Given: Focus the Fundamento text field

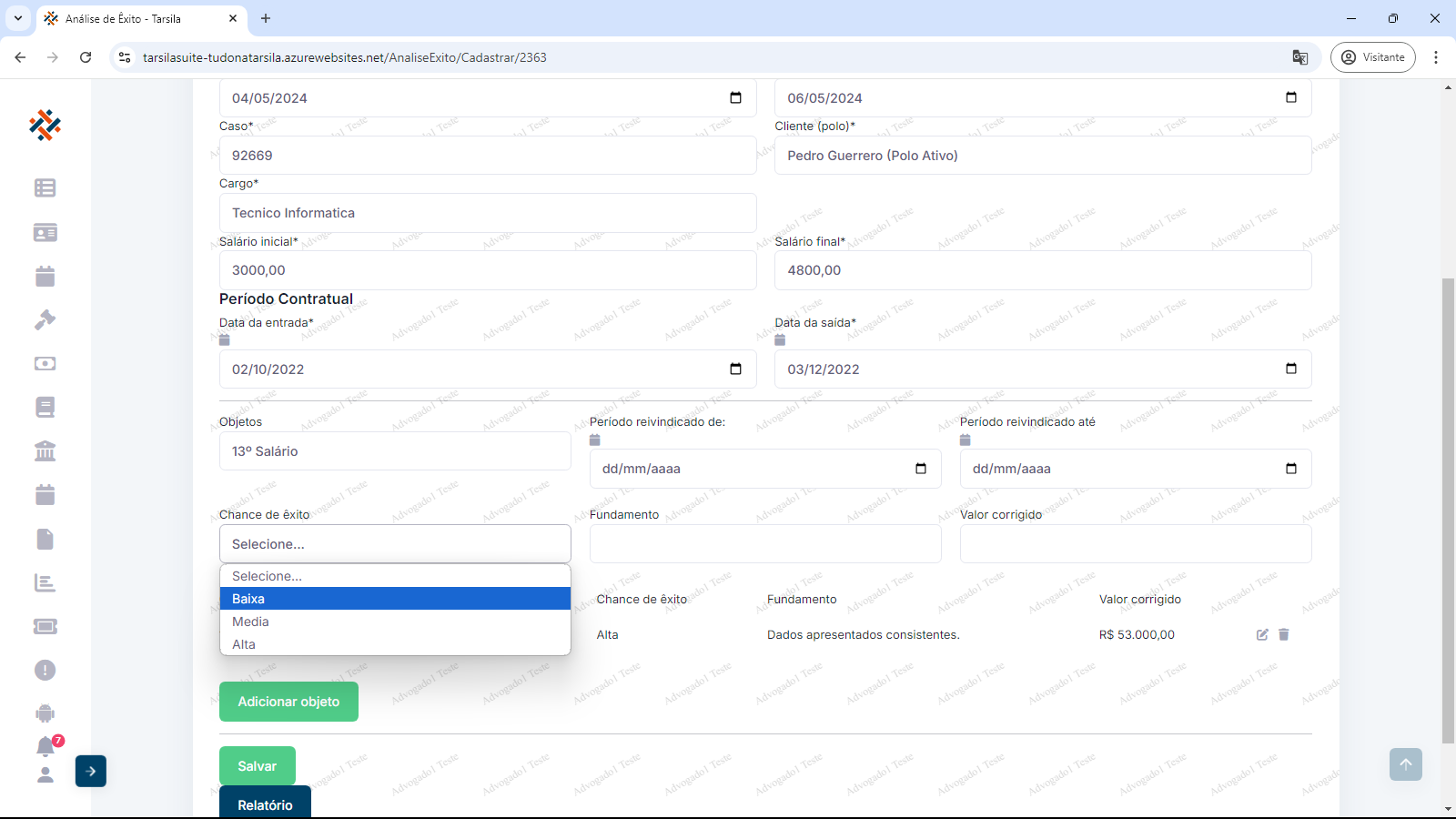Looking at the screenshot, I should click(764, 544).
